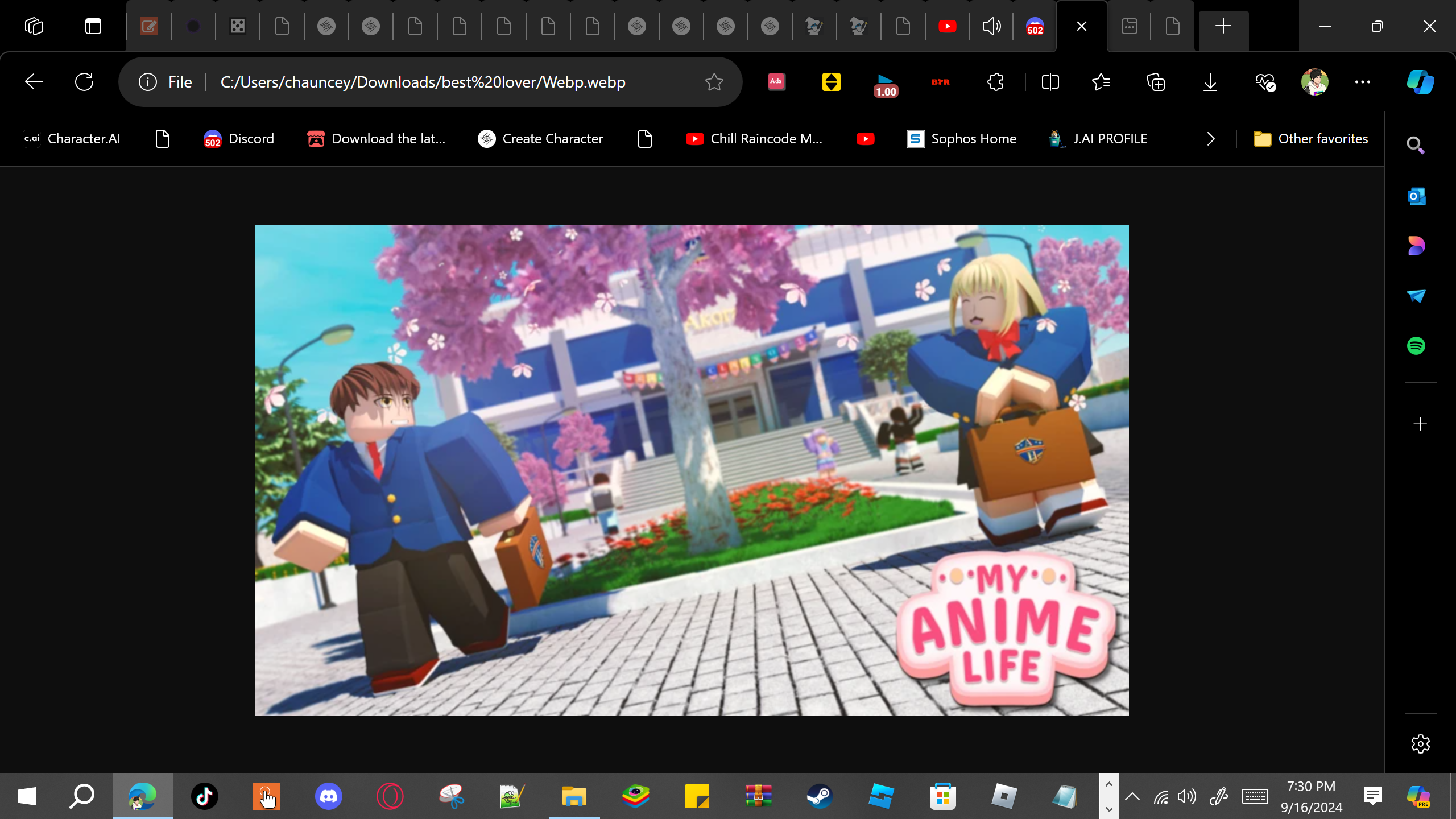This screenshot has height=819, width=1456.
Task: Open Telegram sidebar icon
Action: tap(1416, 296)
